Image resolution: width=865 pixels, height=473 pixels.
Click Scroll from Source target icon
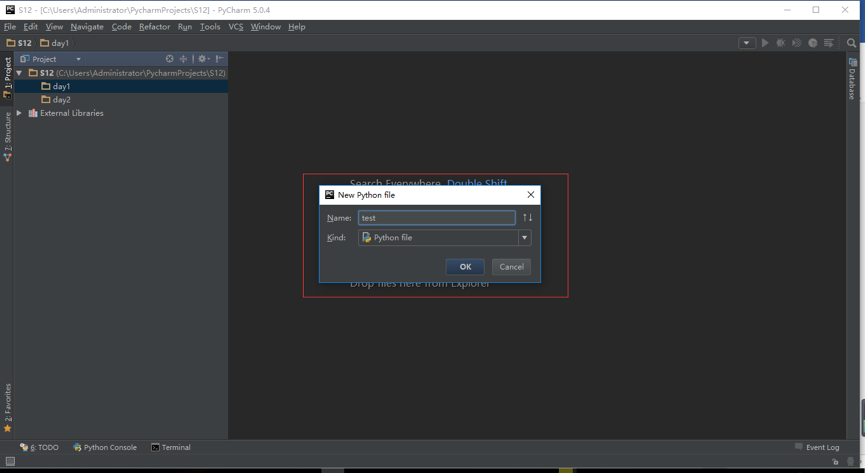[169, 59]
